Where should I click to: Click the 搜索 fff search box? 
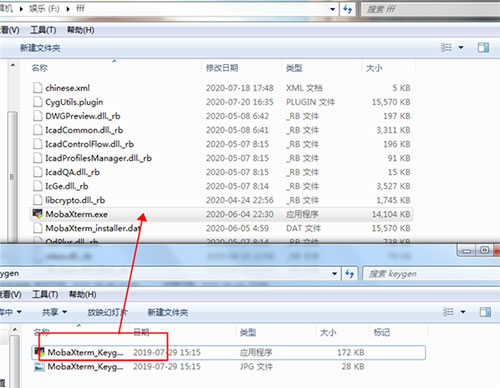click(431, 9)
